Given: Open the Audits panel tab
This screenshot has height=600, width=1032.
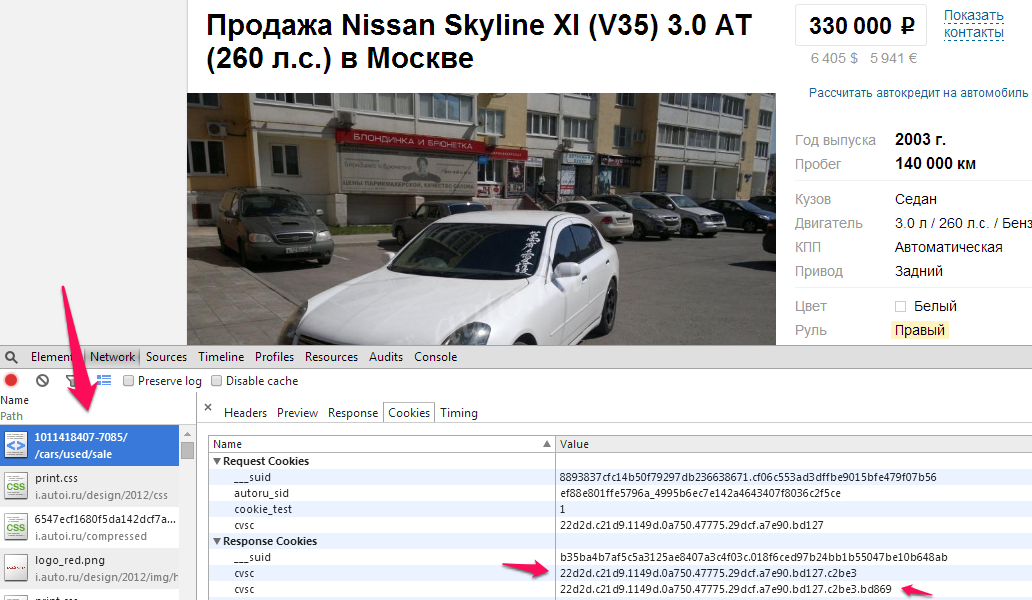Looking at the screenshot, I should (386, 357).
